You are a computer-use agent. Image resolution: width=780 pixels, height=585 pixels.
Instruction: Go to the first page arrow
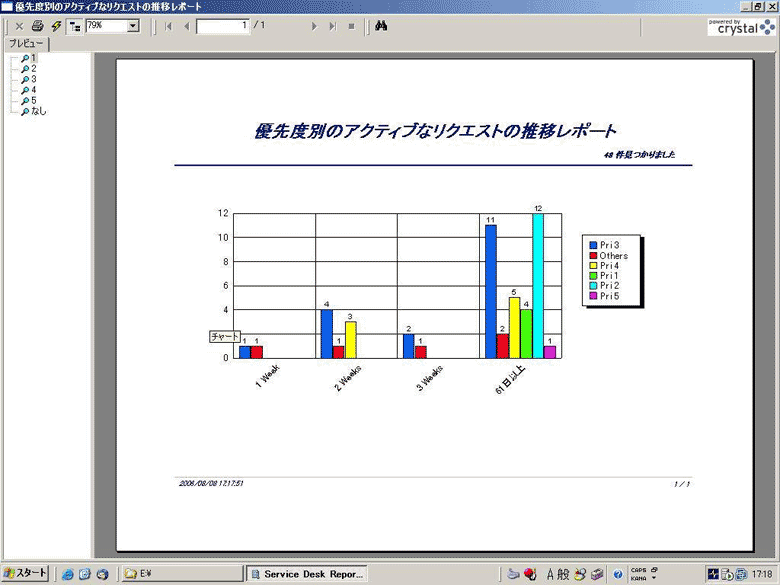click(168, 26)
